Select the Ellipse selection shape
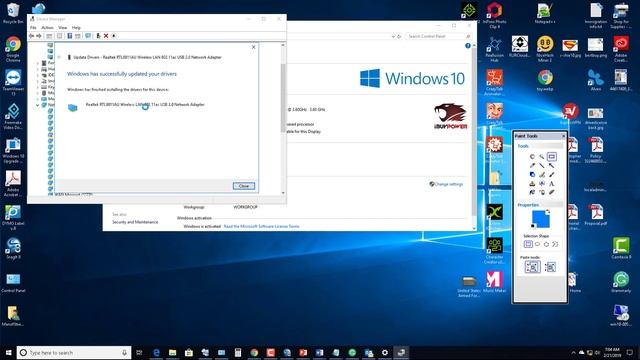Image resolution: width=640 pixels, height=360 pixels. (538, 244)
